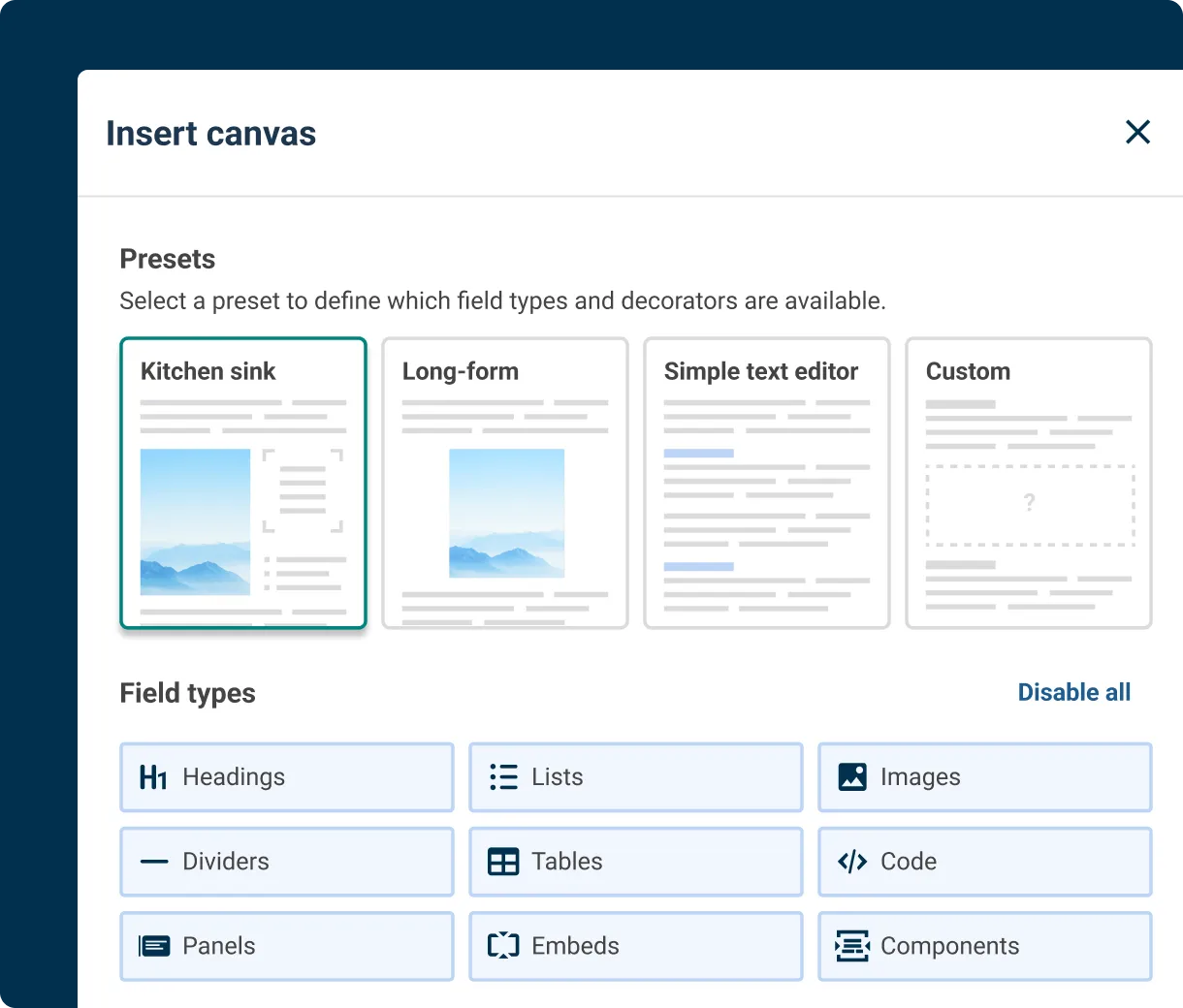This screenshot has width=1183, height=1008.
Task: Click the bulleted Lists icon
Action: coord(503,776)
